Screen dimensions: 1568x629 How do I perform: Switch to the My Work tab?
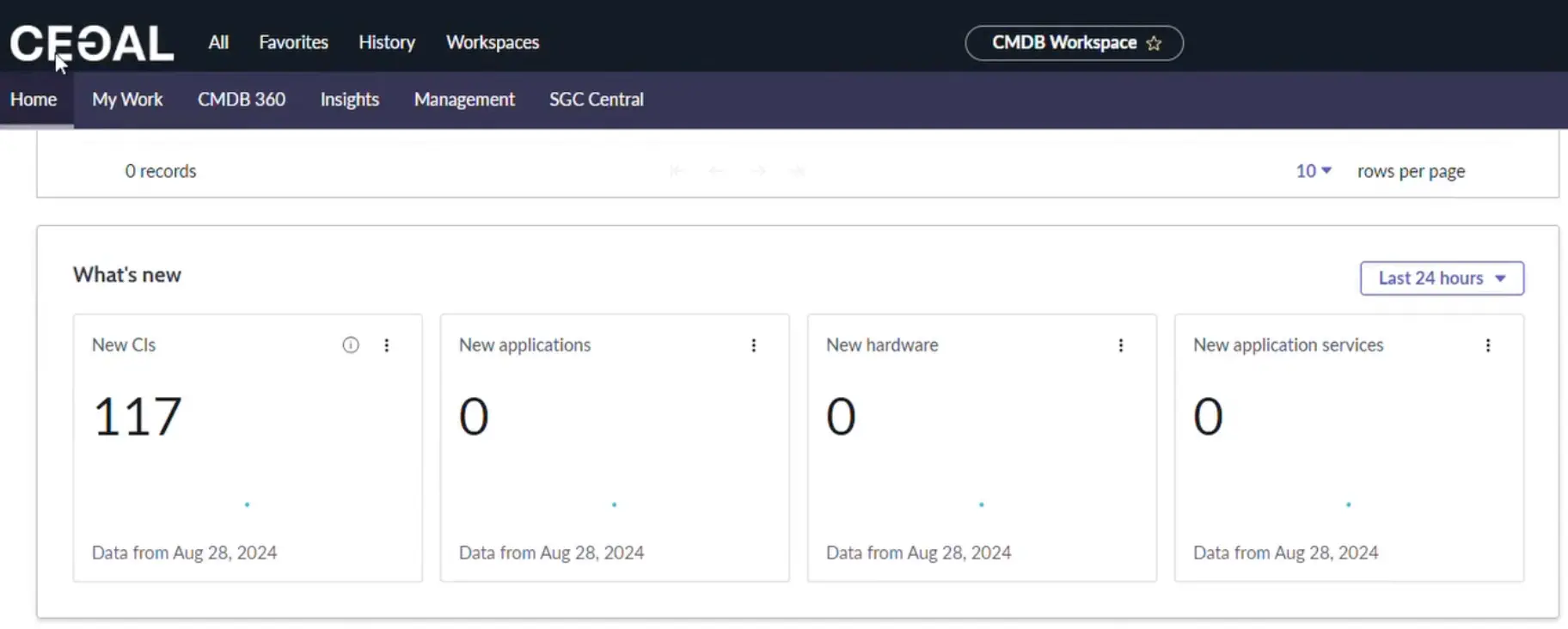pos(127,100)
